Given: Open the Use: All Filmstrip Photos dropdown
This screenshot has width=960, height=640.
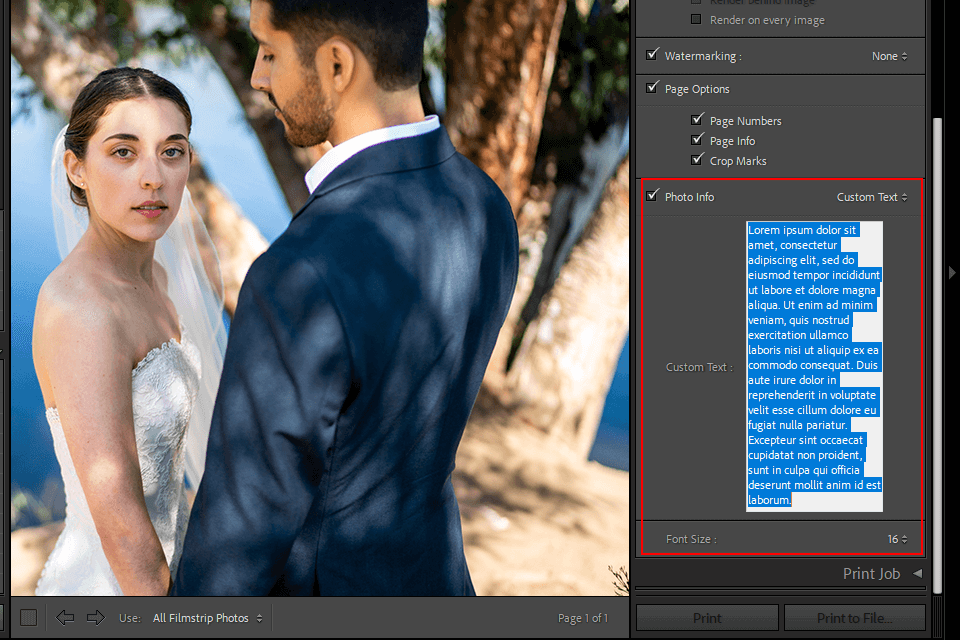Looking at the screenshot, I should click(208, 618).
